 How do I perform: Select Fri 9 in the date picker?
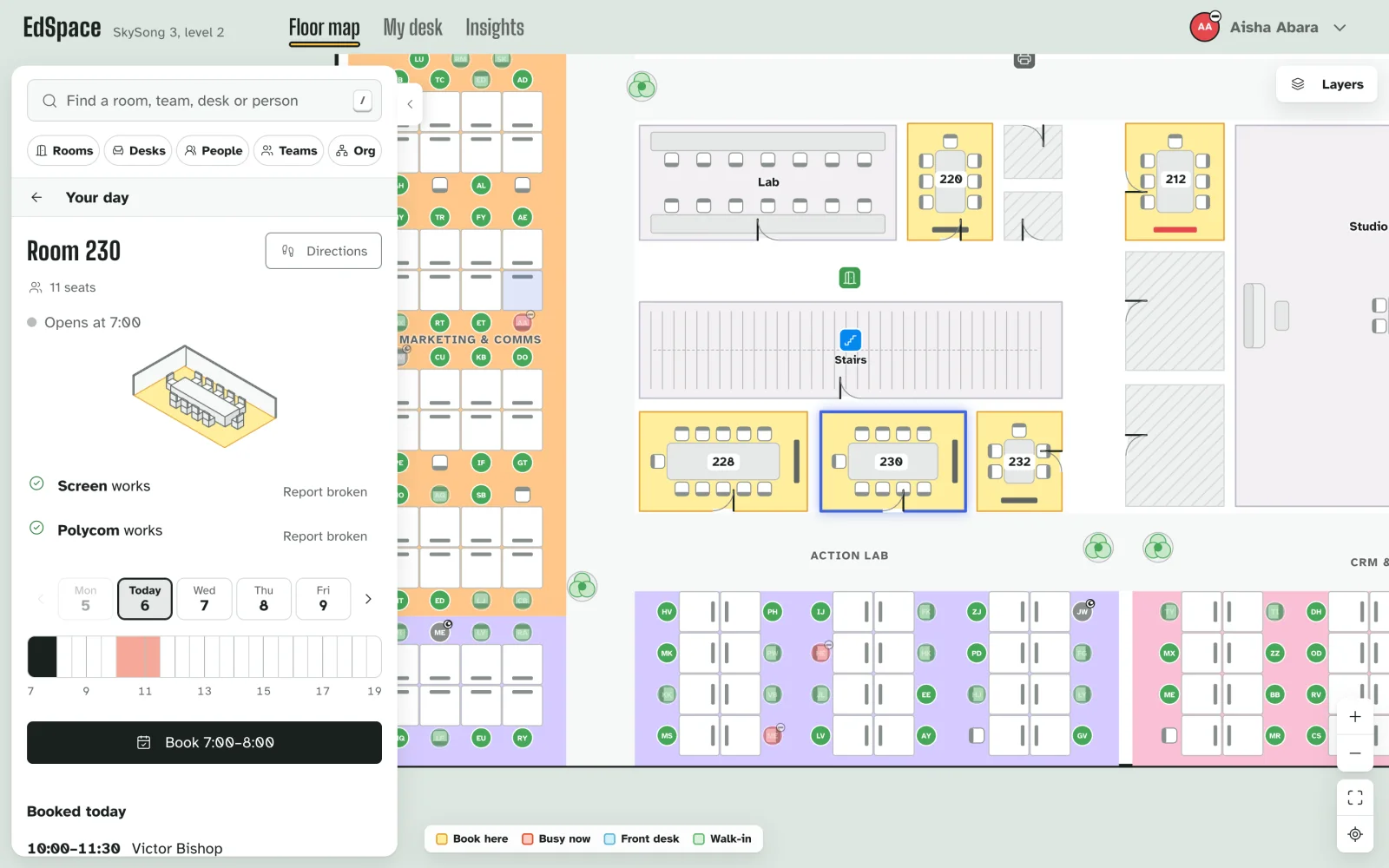tap(323, 599)
